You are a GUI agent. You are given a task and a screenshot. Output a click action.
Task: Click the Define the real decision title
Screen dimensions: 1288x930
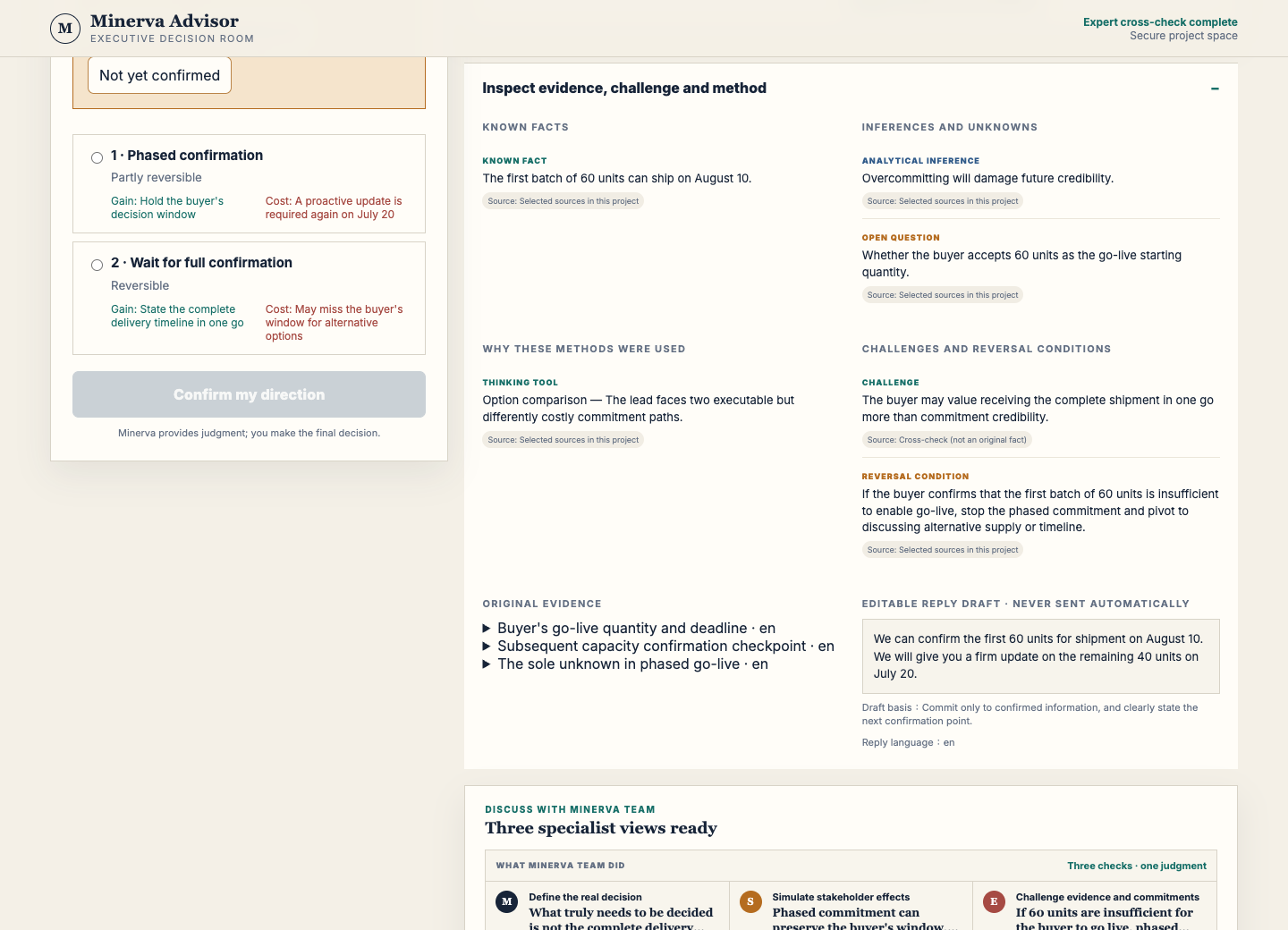tap(585, 897)
